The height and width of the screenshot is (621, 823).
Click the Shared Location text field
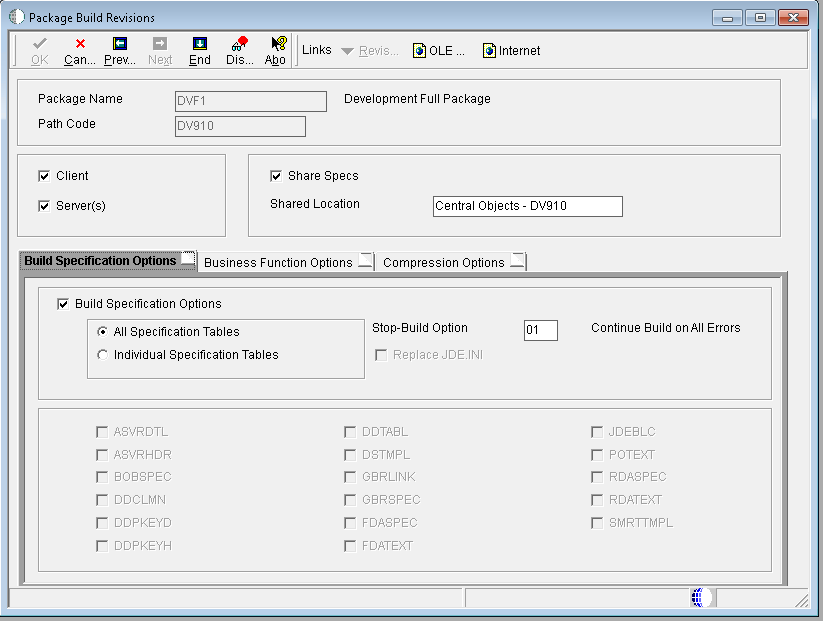[527, 206]
